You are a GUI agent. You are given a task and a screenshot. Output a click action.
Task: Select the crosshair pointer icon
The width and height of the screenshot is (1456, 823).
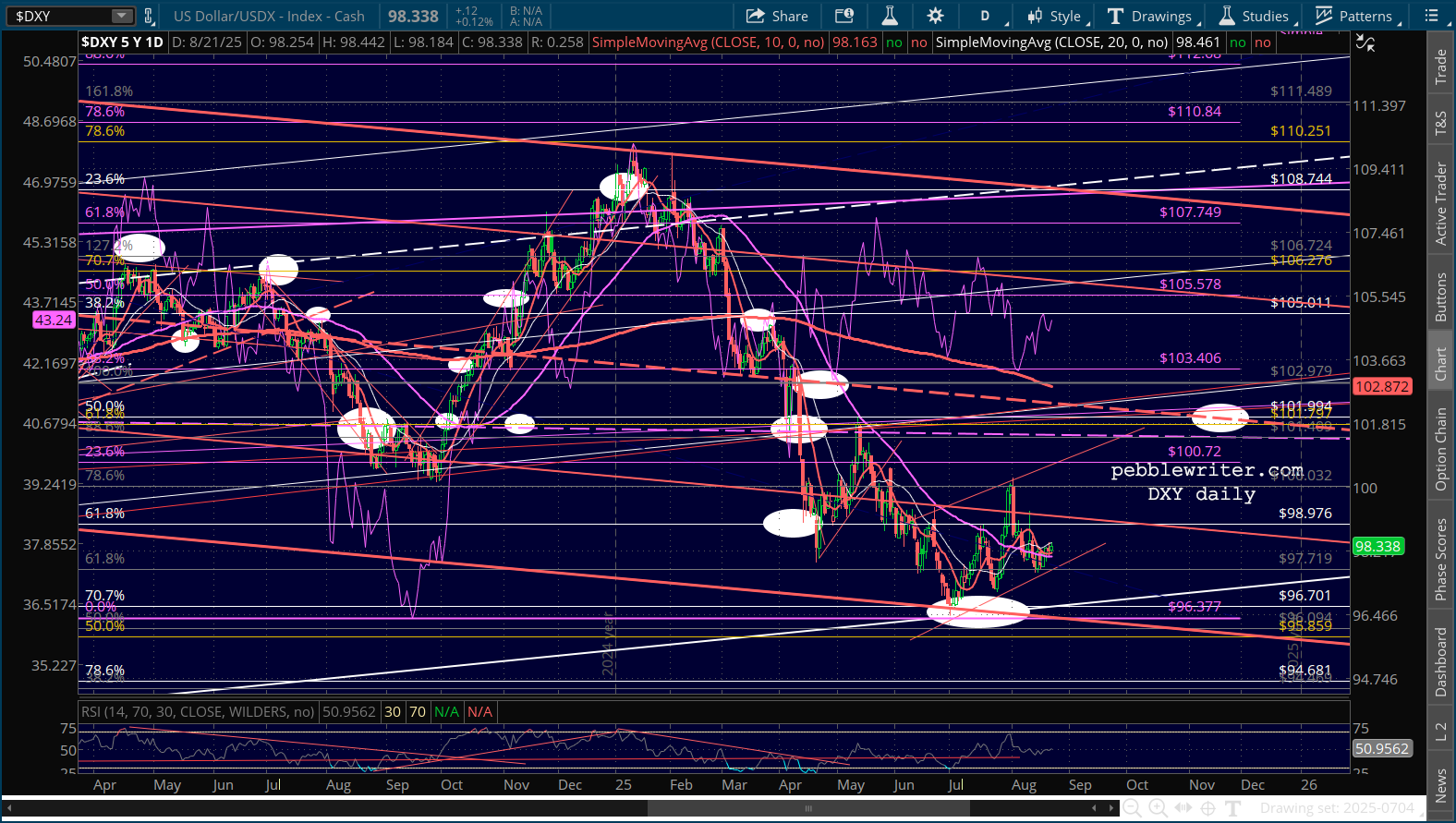1207,808
